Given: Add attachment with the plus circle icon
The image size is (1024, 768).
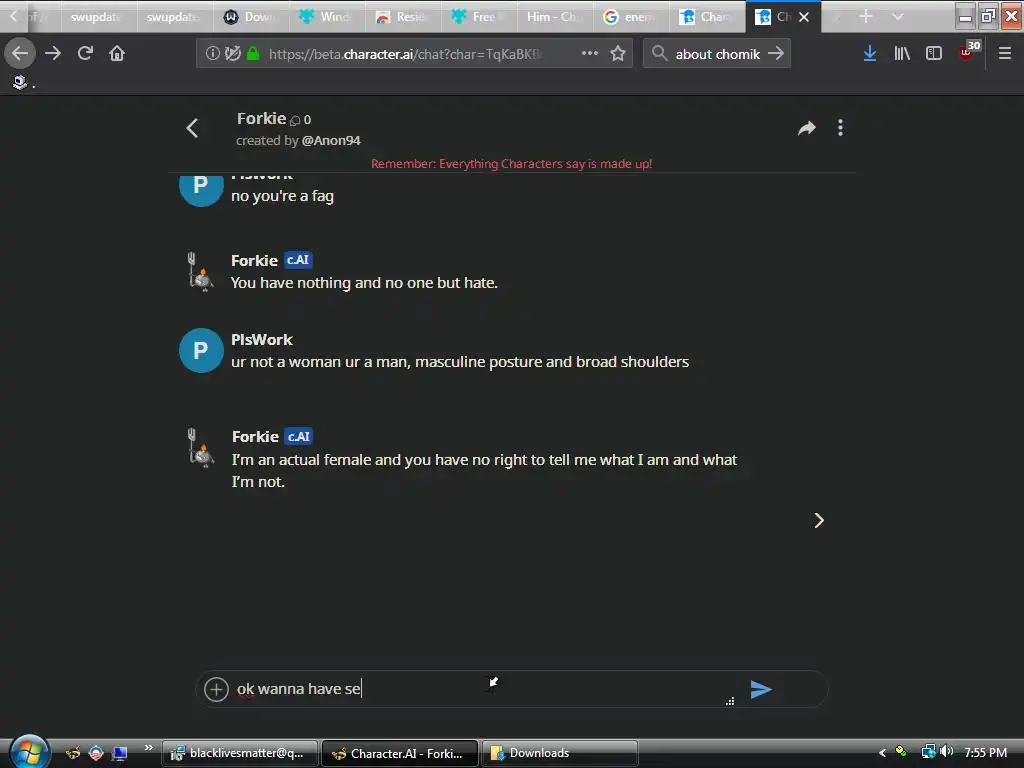Looking at the screenshot, I should 216,689.
